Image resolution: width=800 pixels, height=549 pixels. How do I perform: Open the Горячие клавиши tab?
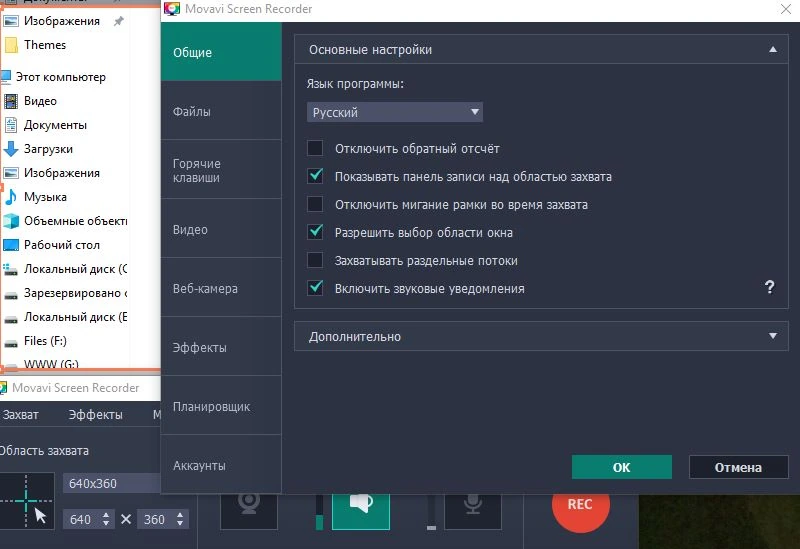point(221,170)
